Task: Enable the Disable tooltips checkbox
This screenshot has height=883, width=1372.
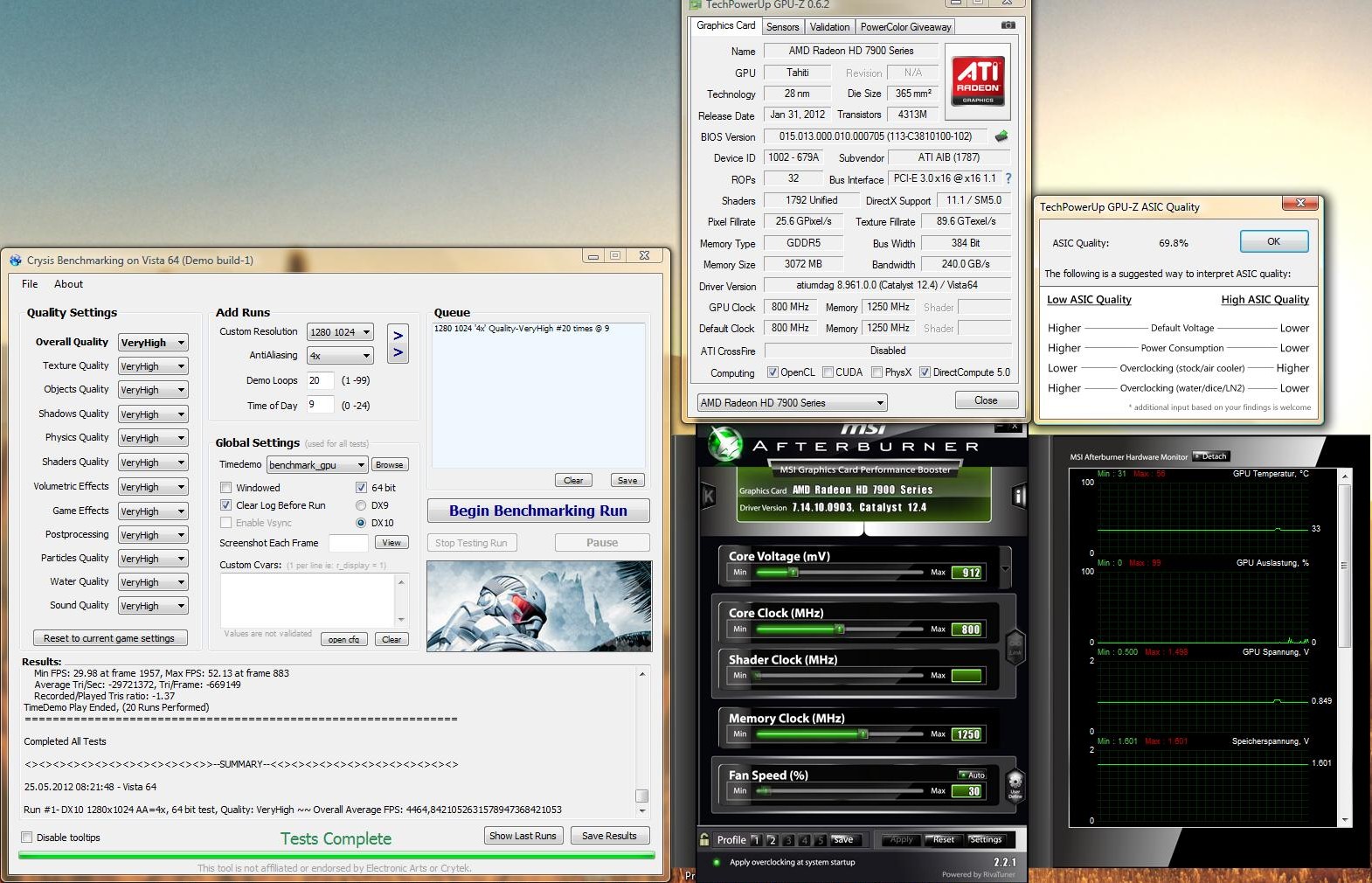Action: tap(26, 838)
